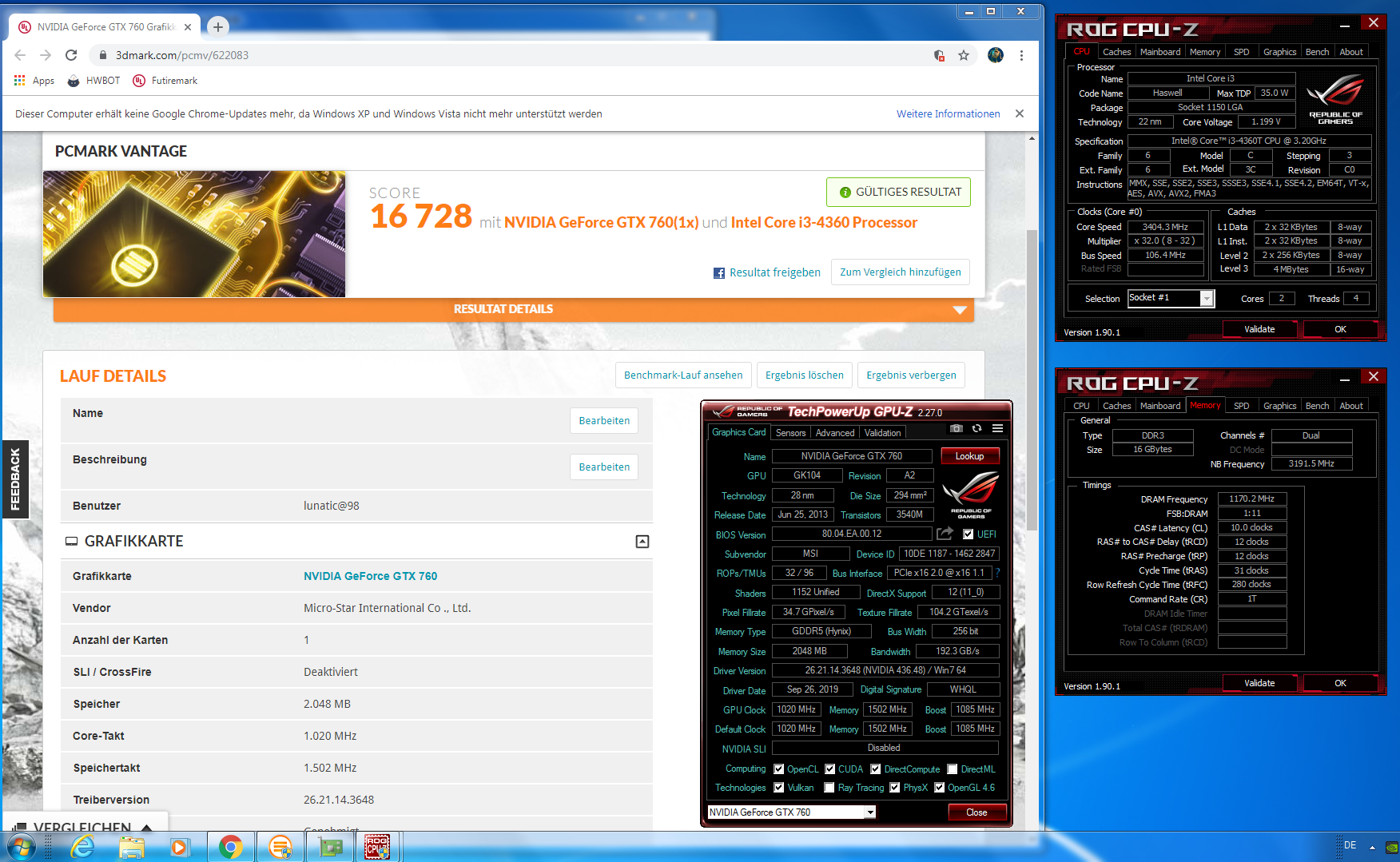Reload the 3DMark page
The image size is (1400, 862).
point(71,55)
